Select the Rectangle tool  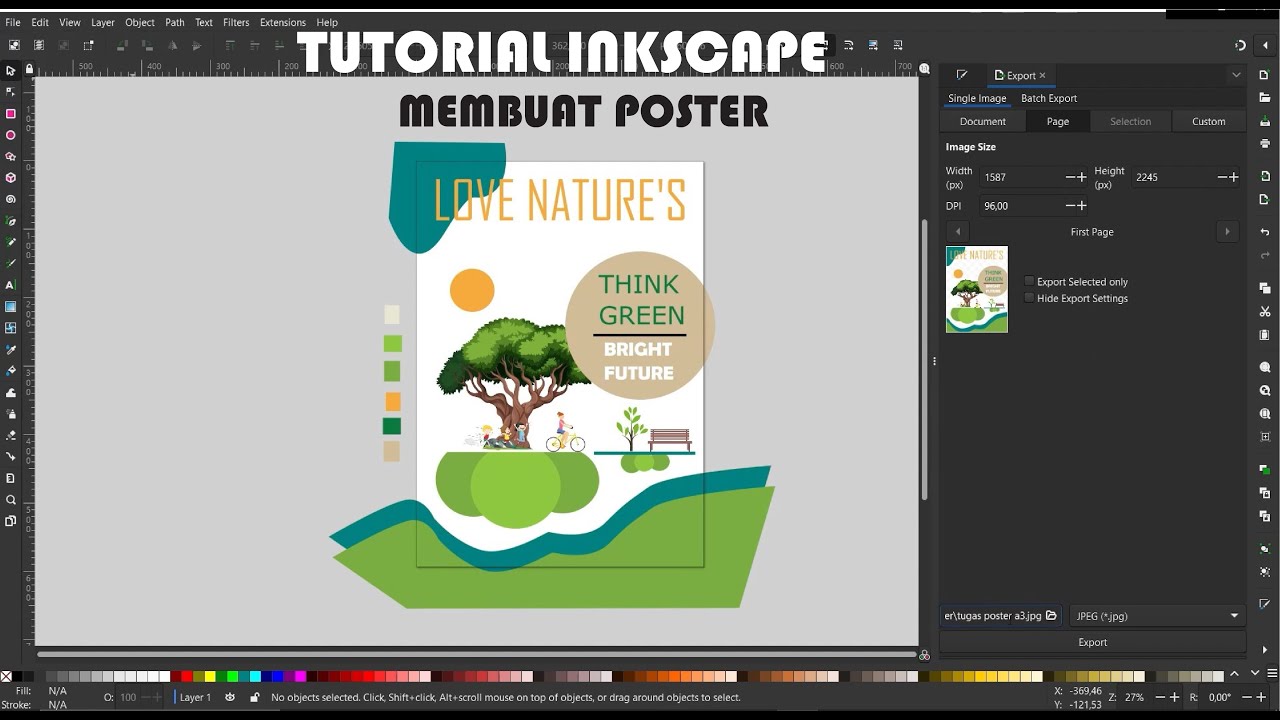11,114
